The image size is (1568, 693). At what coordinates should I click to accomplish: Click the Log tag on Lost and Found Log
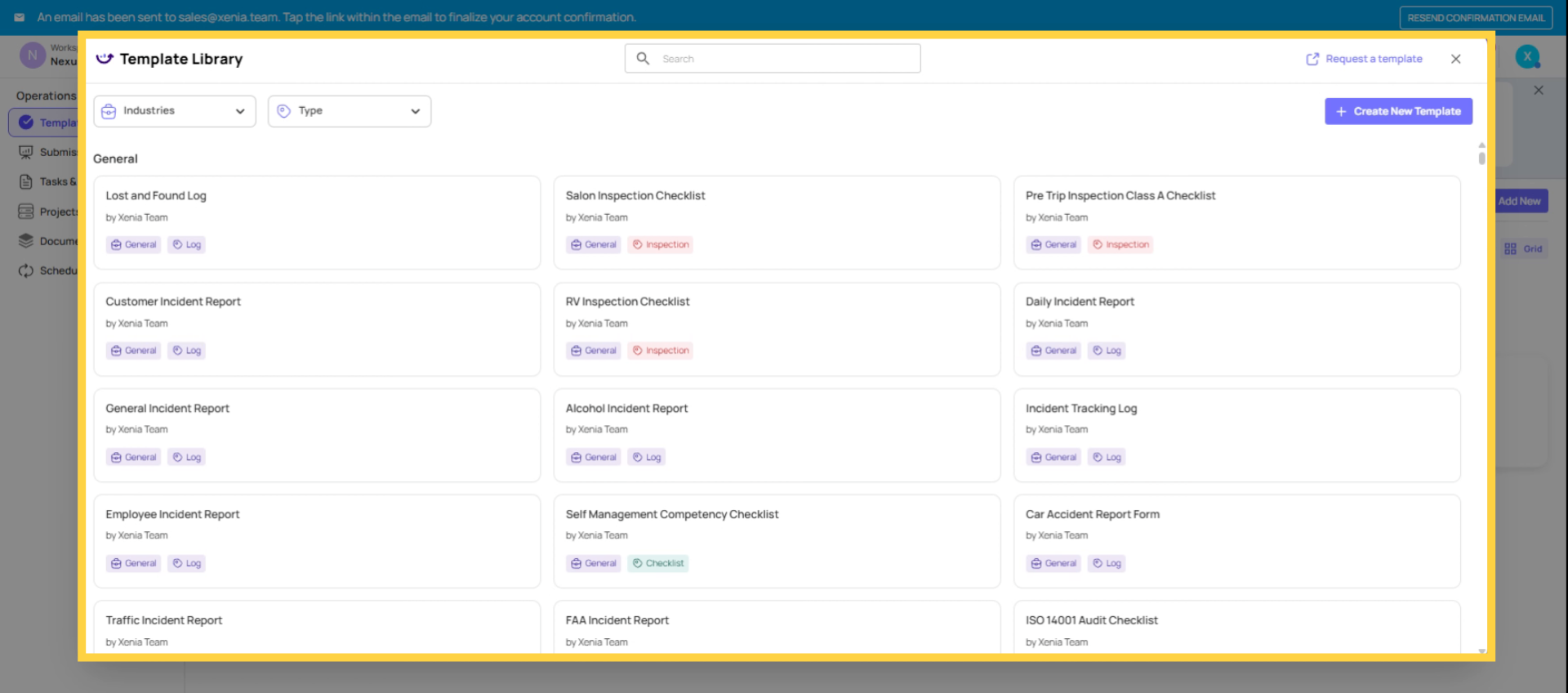point(186,244)
